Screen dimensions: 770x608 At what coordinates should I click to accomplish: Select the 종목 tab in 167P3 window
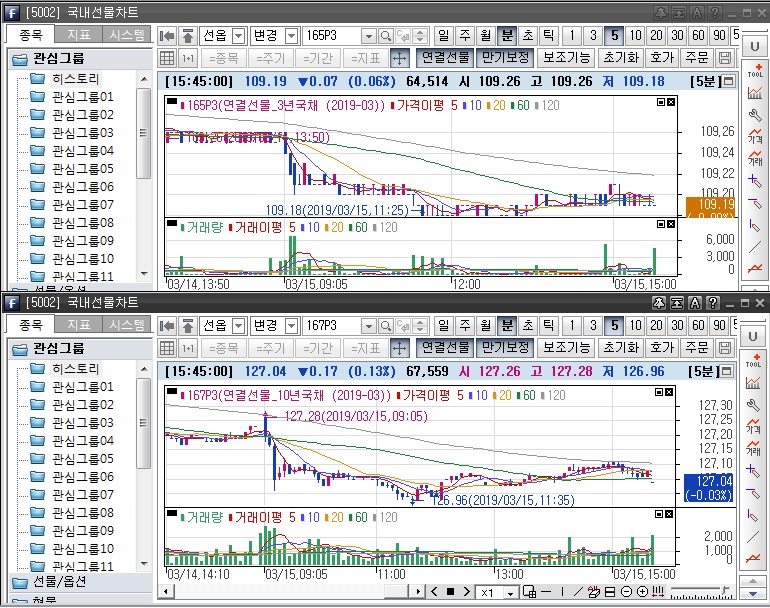[x=30, y=325]
